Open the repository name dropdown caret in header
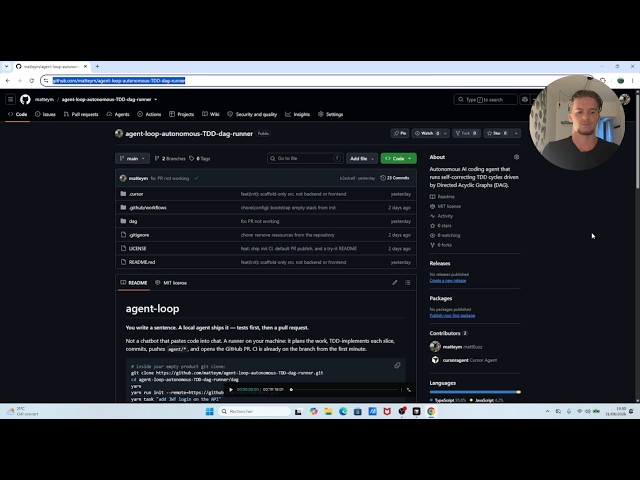This screenshot has height=480, width=640. (156, 100)
